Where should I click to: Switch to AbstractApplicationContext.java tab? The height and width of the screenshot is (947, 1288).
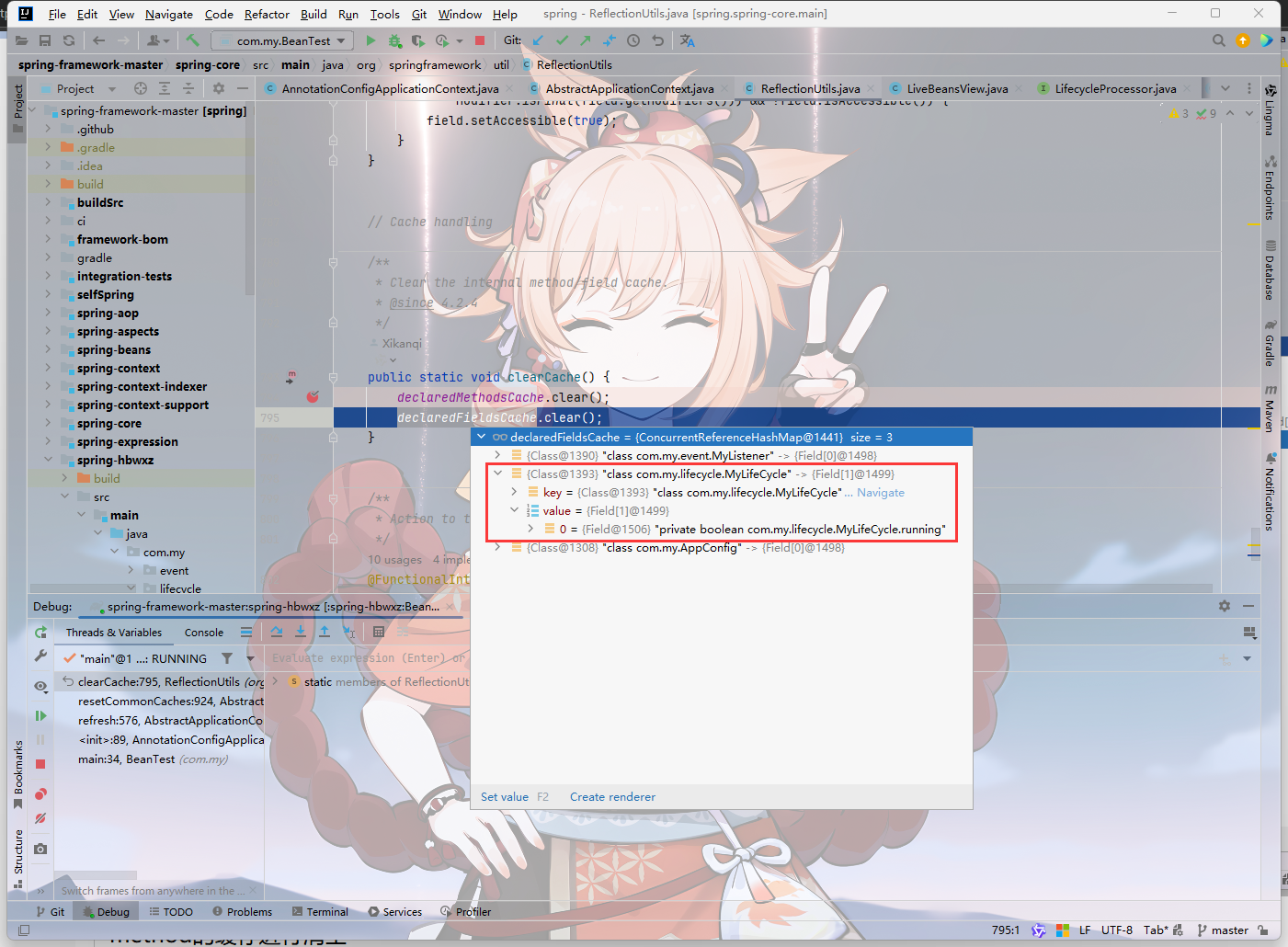click(629, 88)
